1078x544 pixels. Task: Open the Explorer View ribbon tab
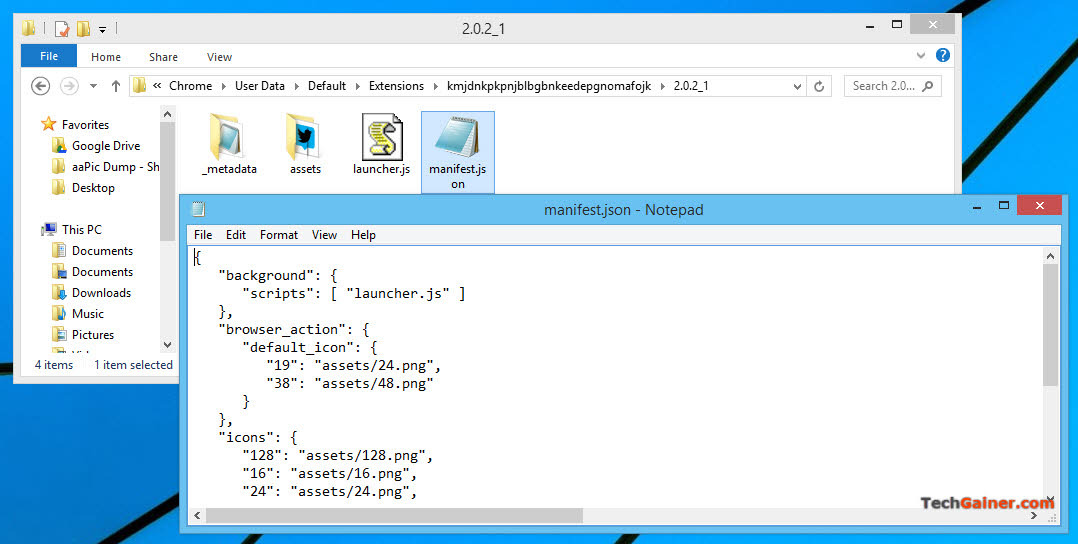[219, 57]
